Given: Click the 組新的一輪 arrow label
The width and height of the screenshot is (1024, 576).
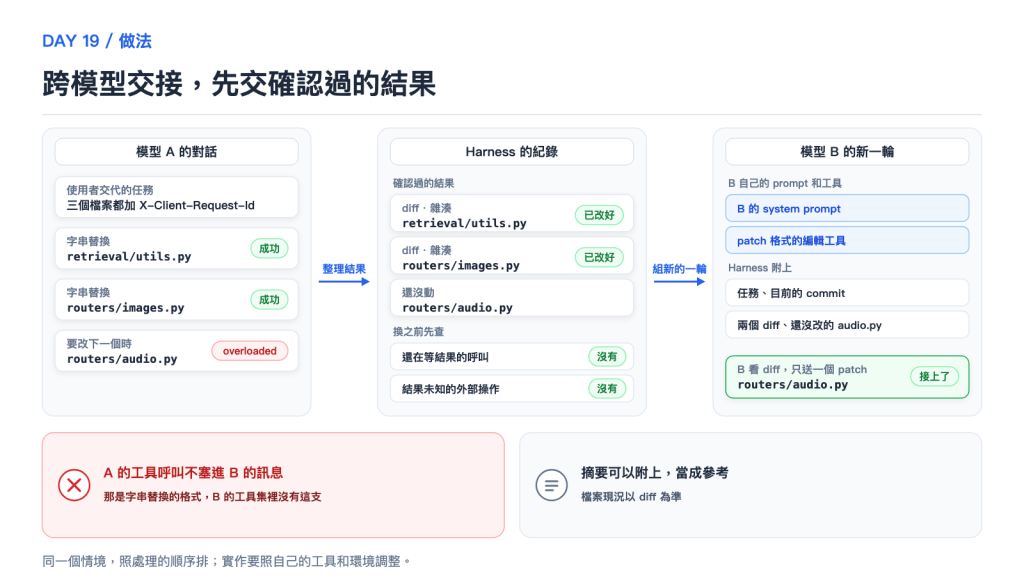Looking at the screenshot, I should coord(679,269).
